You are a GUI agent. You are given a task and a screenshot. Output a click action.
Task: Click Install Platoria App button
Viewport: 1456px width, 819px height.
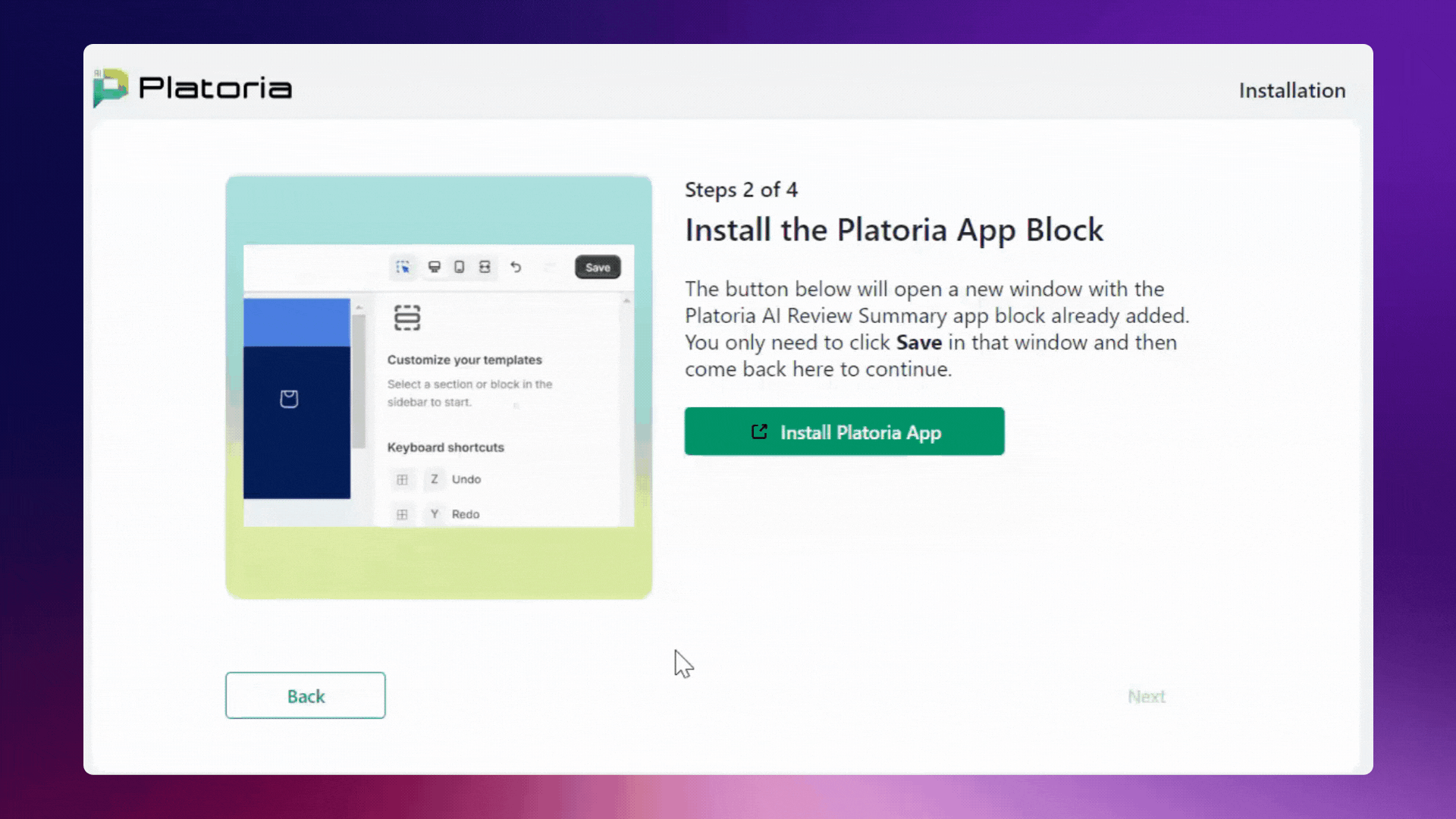click(x=844, y=431)
